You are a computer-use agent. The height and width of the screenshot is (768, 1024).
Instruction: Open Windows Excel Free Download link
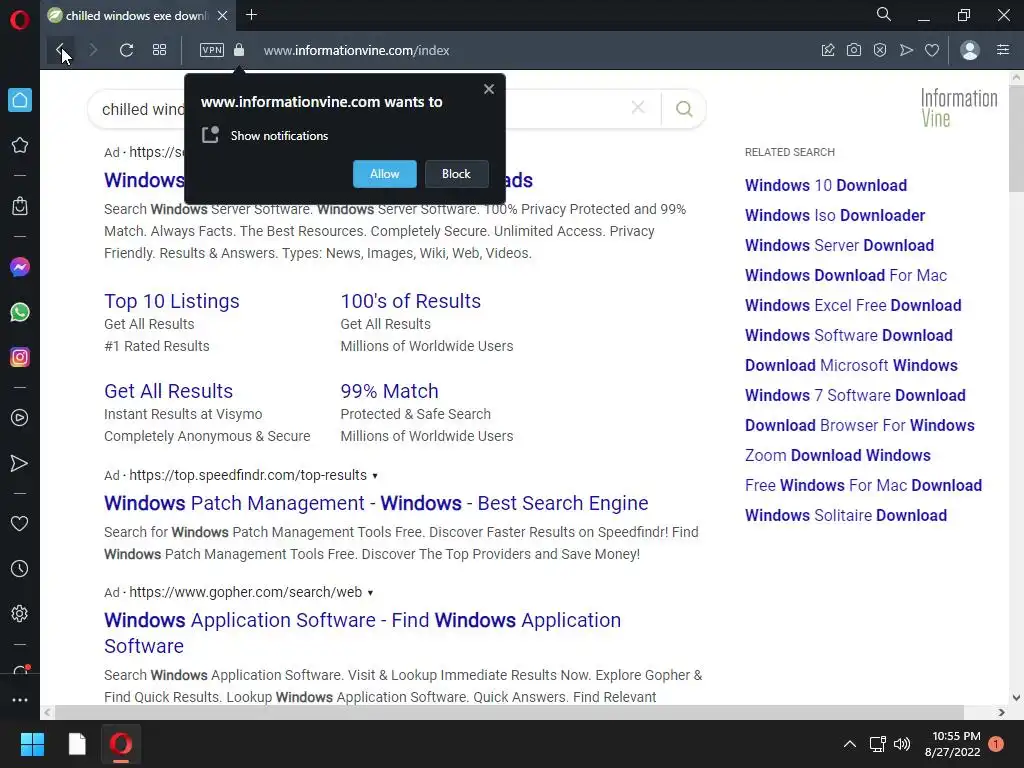[x=853, y=306]
